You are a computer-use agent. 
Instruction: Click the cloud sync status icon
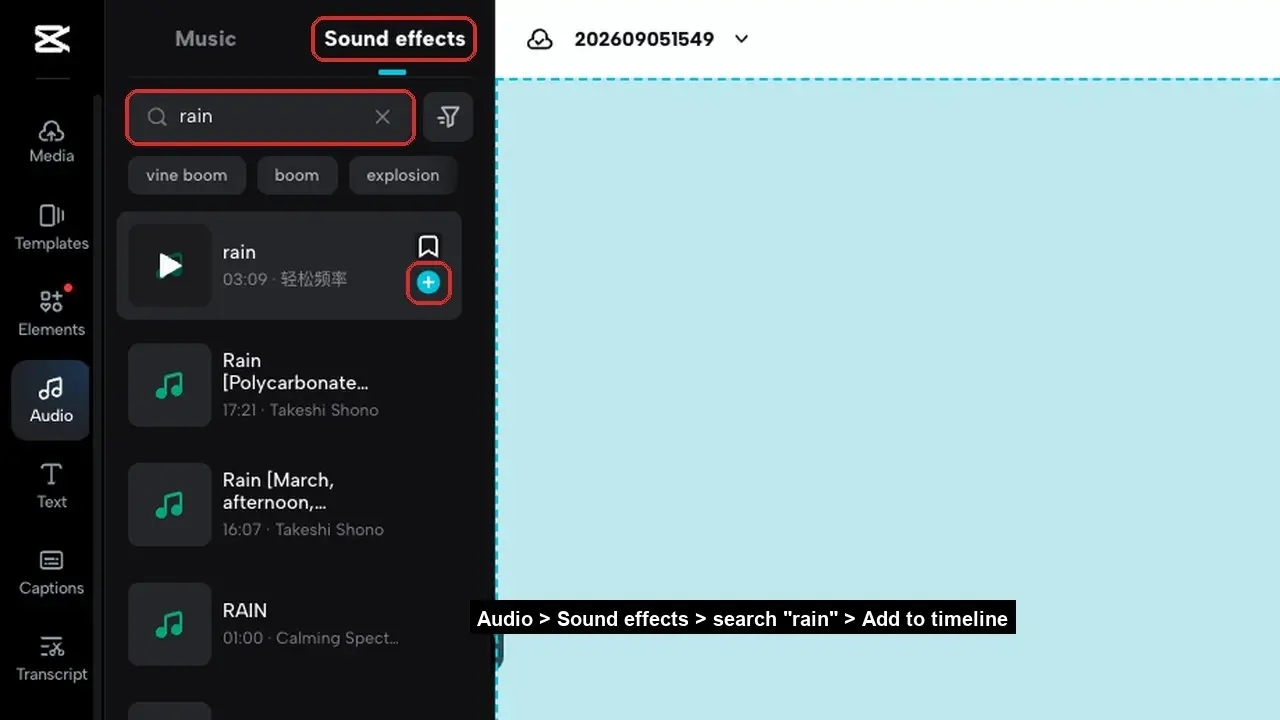pyautogui.click(x=540, y=39)
